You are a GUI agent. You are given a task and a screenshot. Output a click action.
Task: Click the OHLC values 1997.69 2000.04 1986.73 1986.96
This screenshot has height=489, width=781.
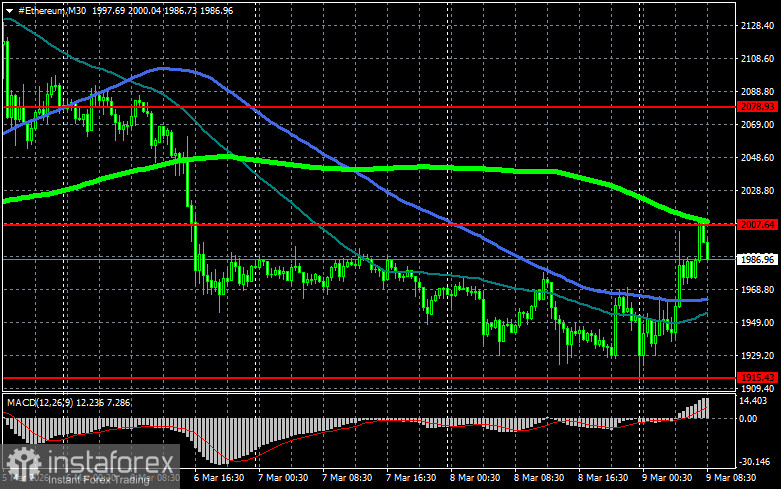click(x=162, y=10)
